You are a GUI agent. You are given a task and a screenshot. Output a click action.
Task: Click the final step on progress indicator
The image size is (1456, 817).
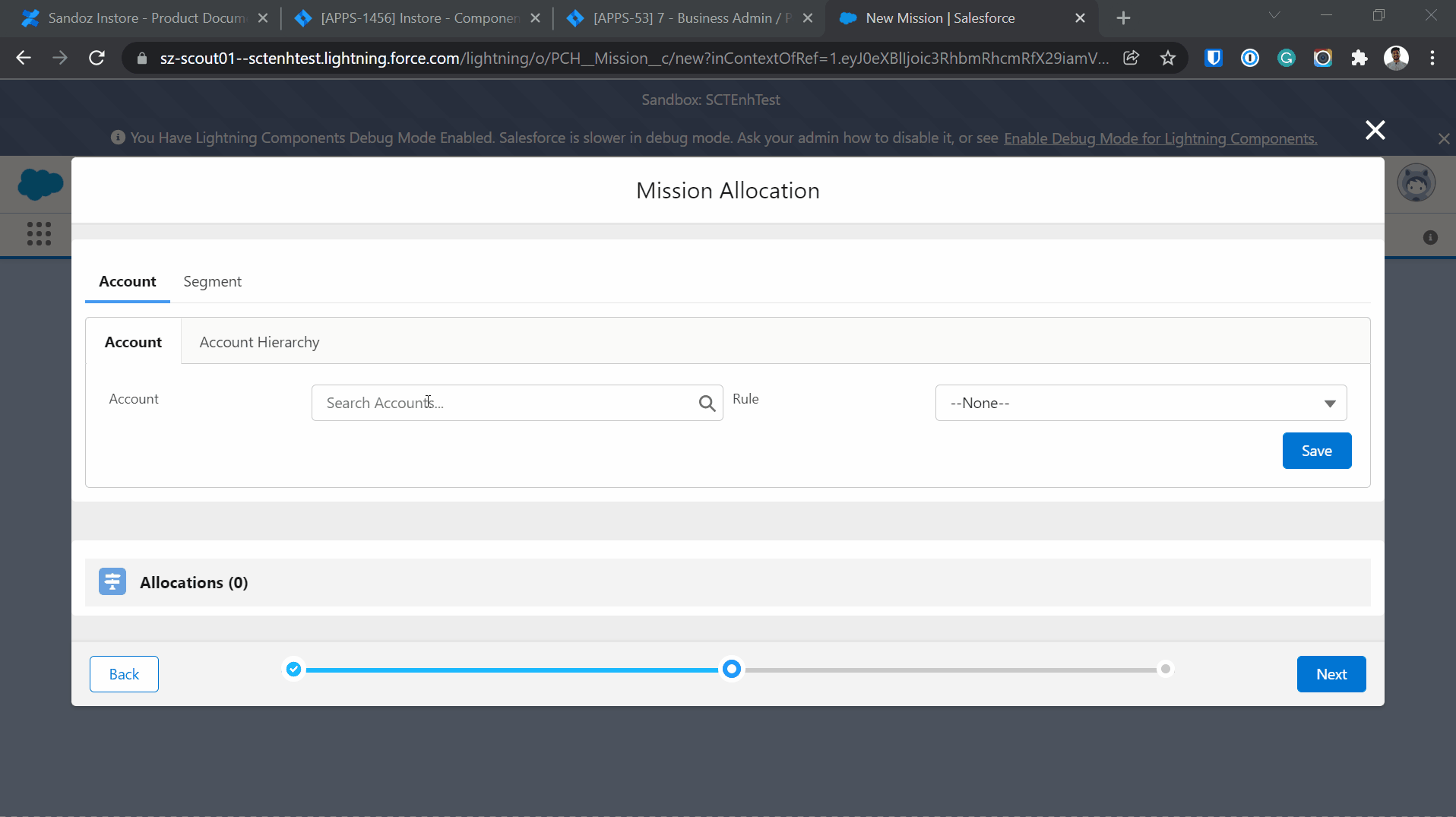pos(1165,670)
